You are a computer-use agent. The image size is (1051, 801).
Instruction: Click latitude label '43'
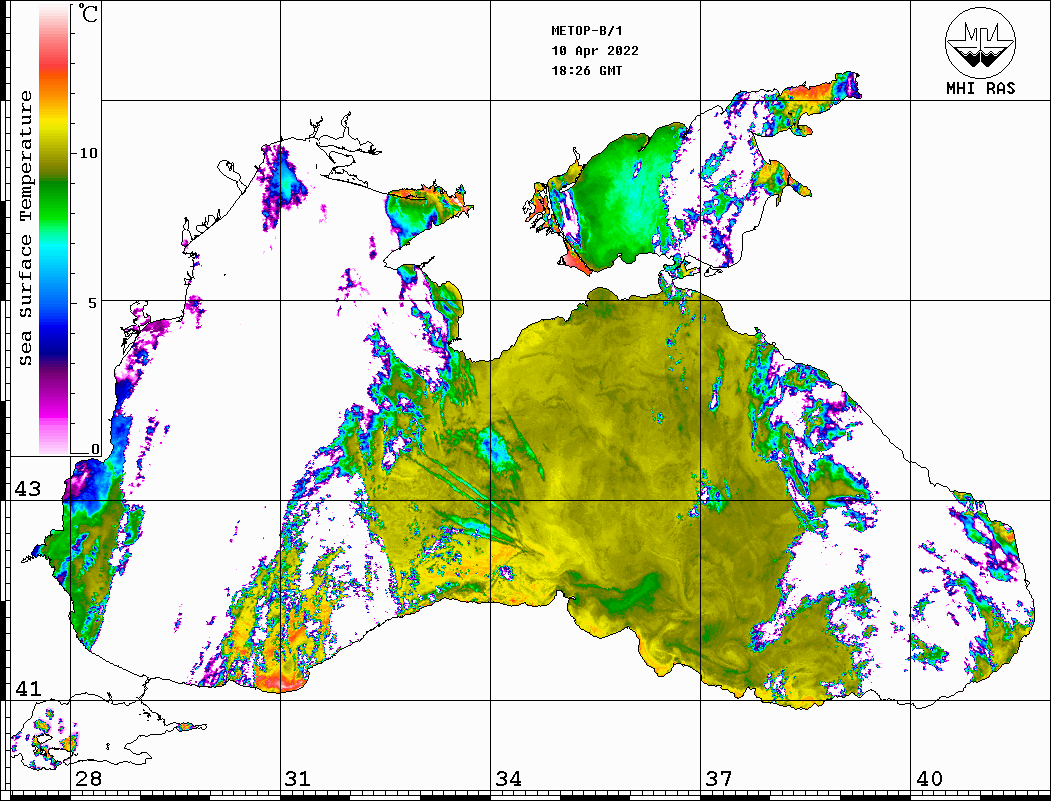[28, 489]
